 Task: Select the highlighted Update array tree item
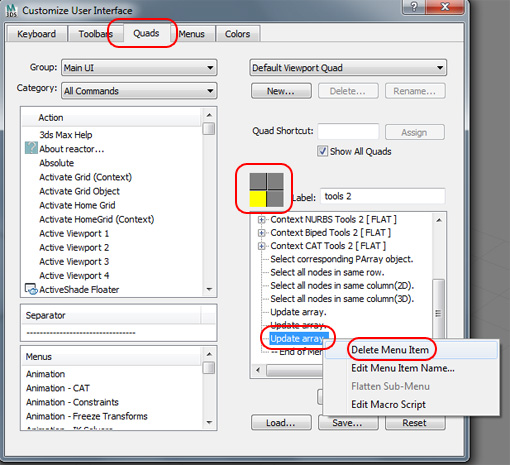(x=299, y=339)
